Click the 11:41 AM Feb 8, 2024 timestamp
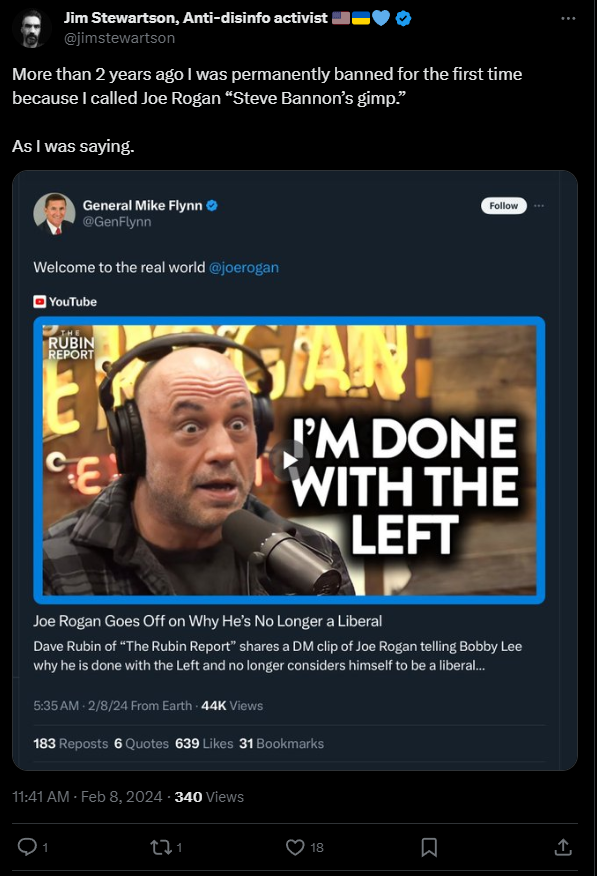Viewport: 597px width, 876px height. point(87,797)
